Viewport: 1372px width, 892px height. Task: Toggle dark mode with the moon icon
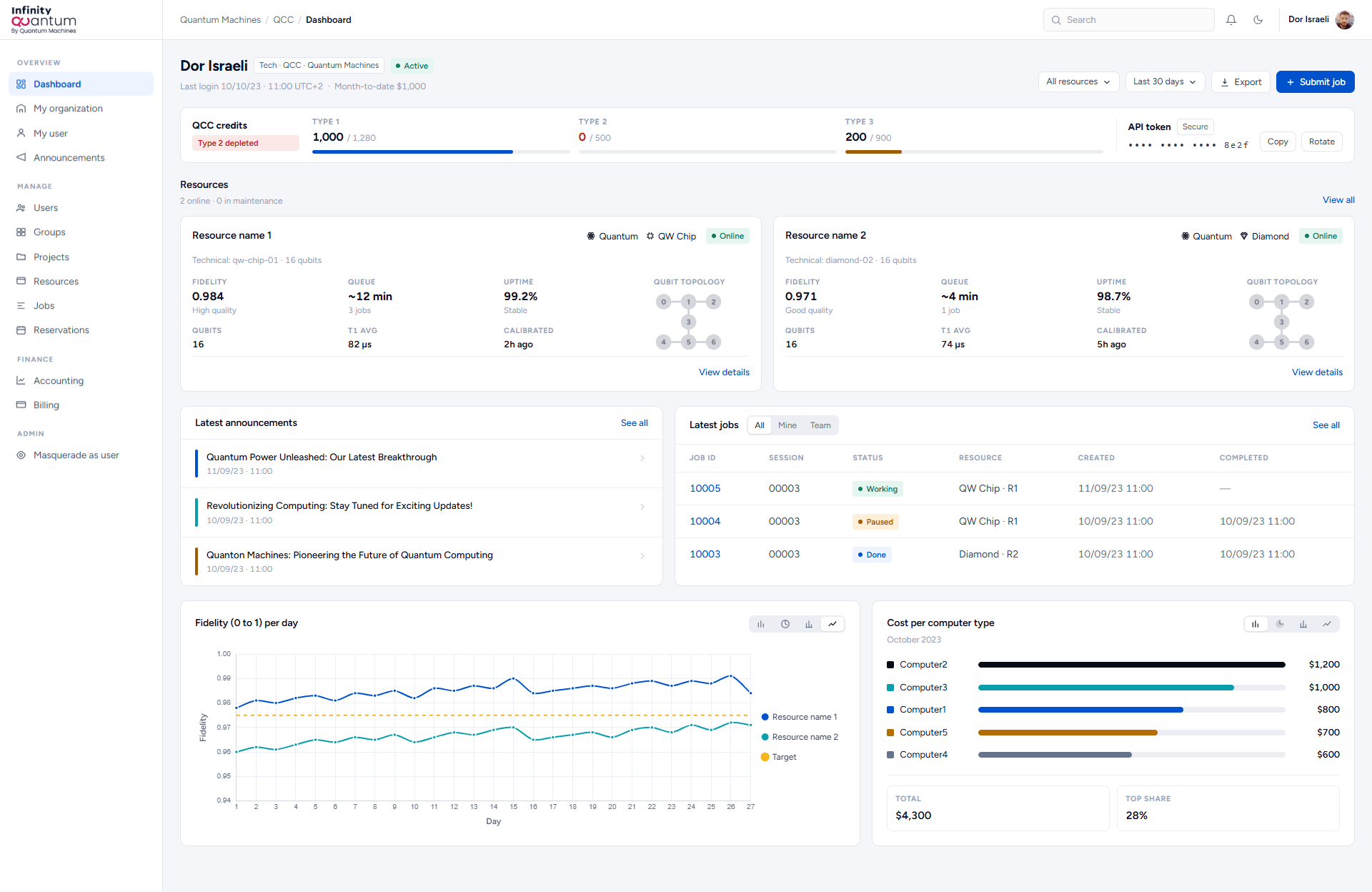coord(1258,20)
